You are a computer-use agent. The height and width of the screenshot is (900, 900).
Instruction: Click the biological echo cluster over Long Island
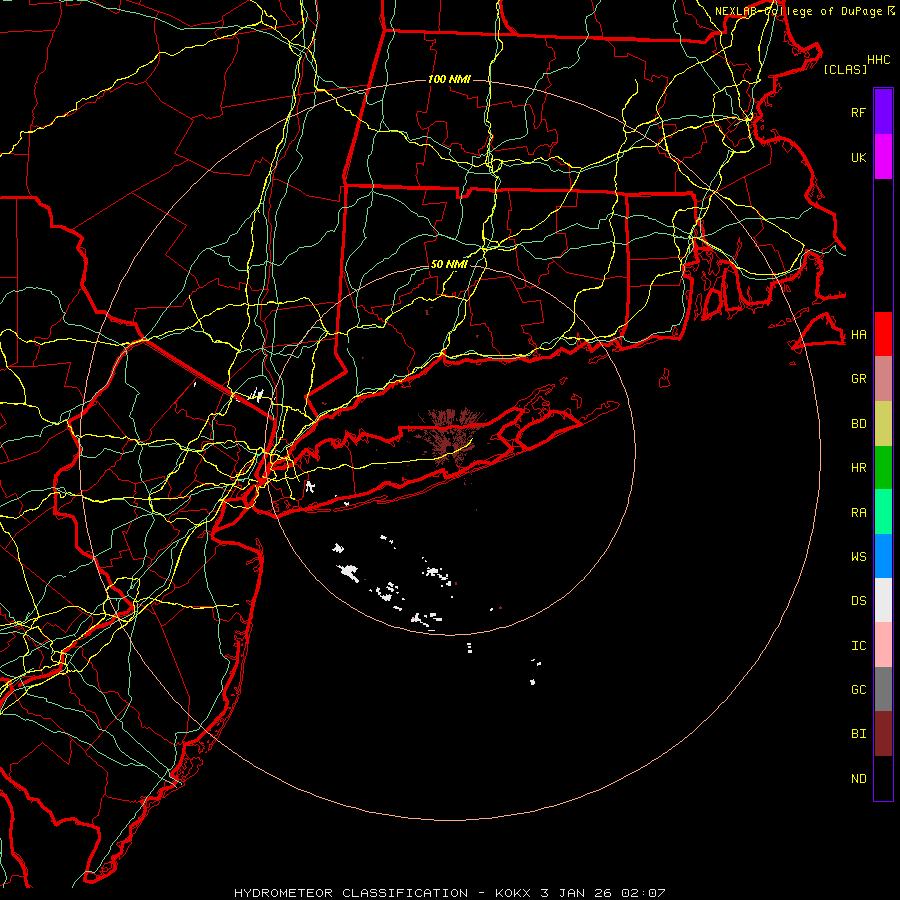click(x=451, y=439)
